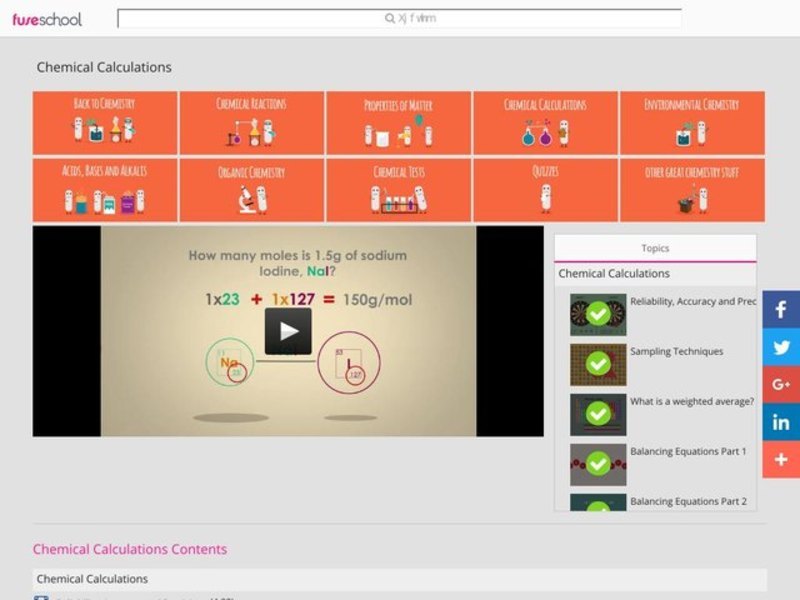Click the search magnifier icon
Image resolution: width=800 pixels, height=600 pixels.
click(x=391, y=17)
